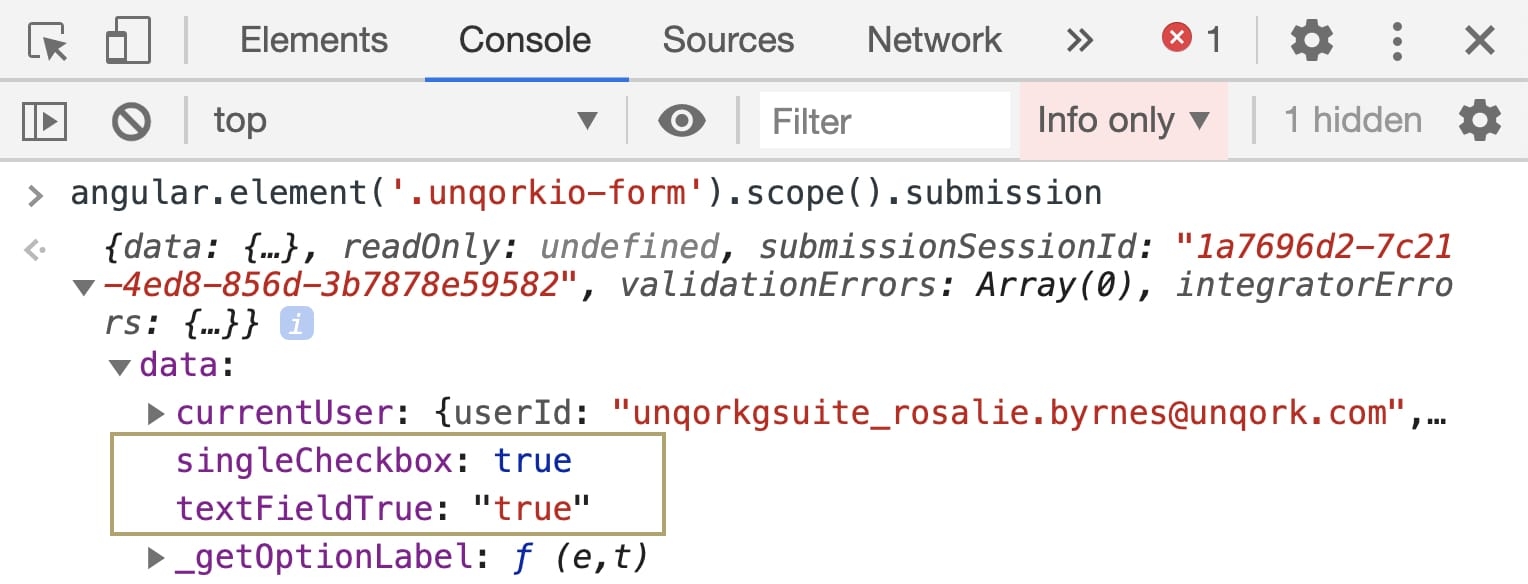Image resolution: width=1528 pixels, height=584 pixels.
Task: Toggle the live expression eye icon
Action: 681,122
